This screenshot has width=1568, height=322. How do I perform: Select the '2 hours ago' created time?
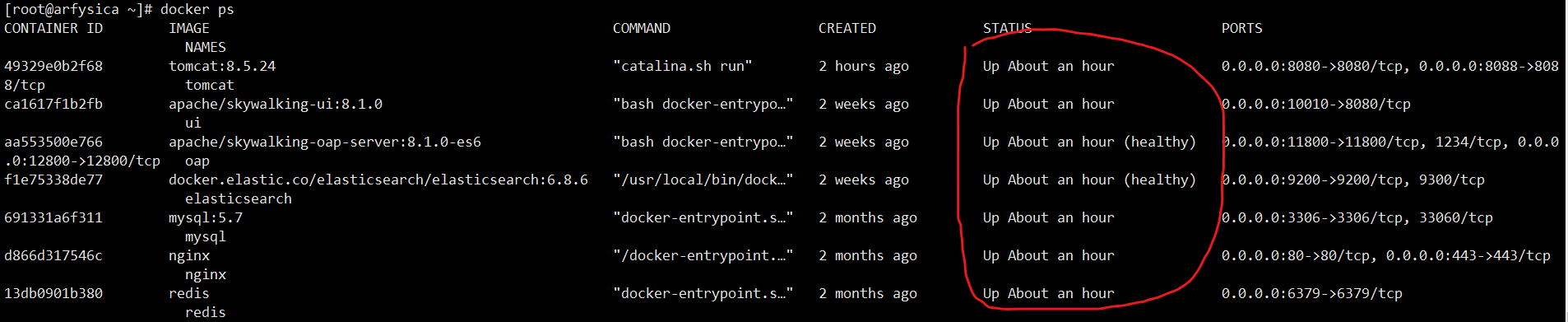click(x=864, y=67)
